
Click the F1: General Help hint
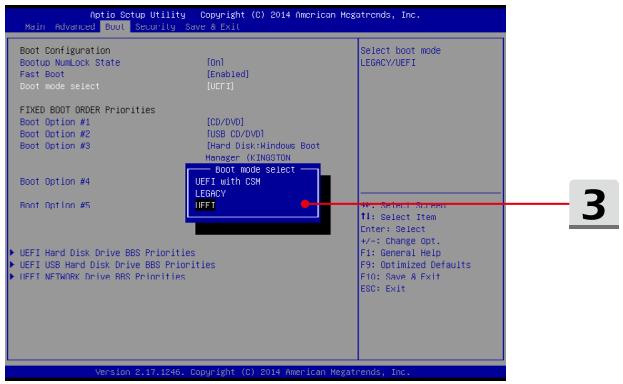pyautogui.click(x=400, y=253)
